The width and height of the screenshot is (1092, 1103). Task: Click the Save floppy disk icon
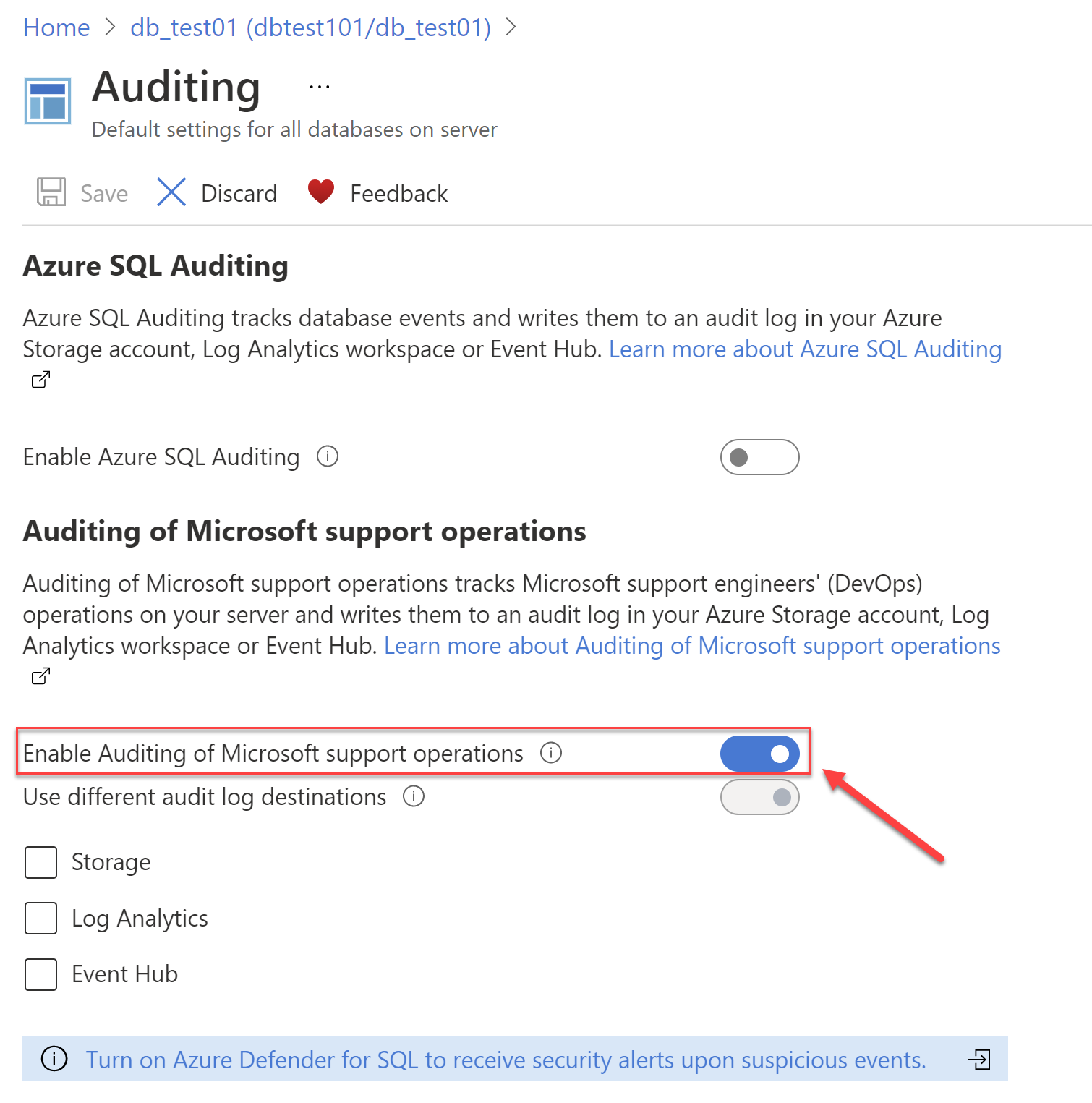point(51,192)
